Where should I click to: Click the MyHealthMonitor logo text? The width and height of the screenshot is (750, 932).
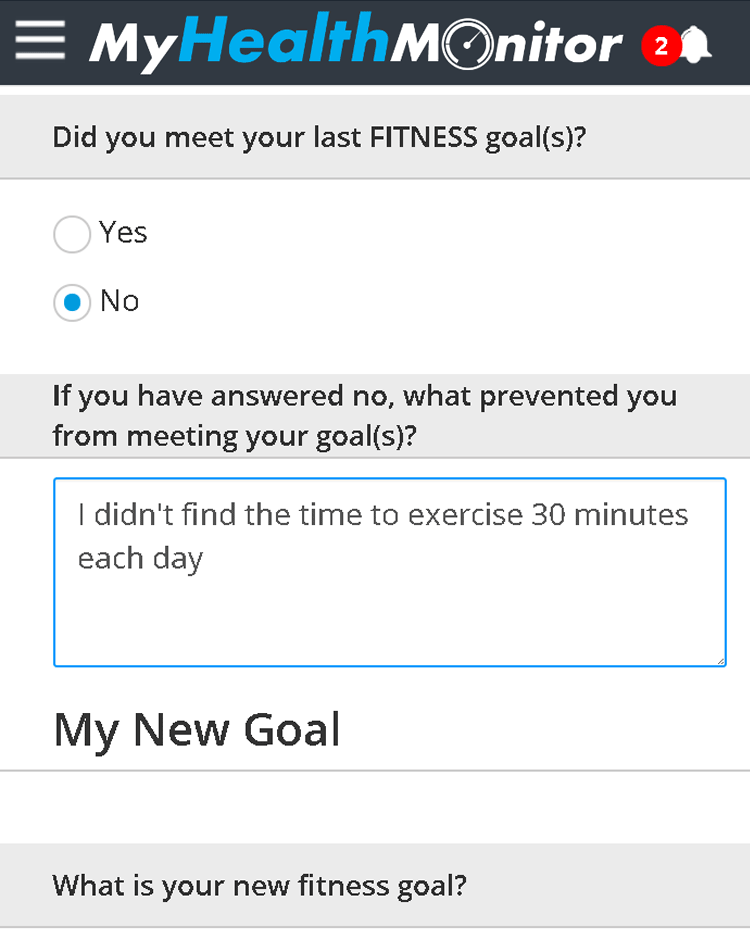[355, 44]
